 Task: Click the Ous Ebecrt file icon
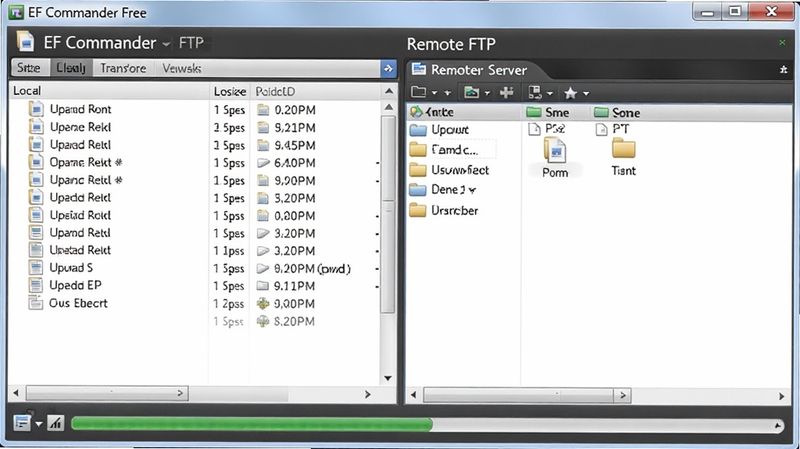point(36,303)
